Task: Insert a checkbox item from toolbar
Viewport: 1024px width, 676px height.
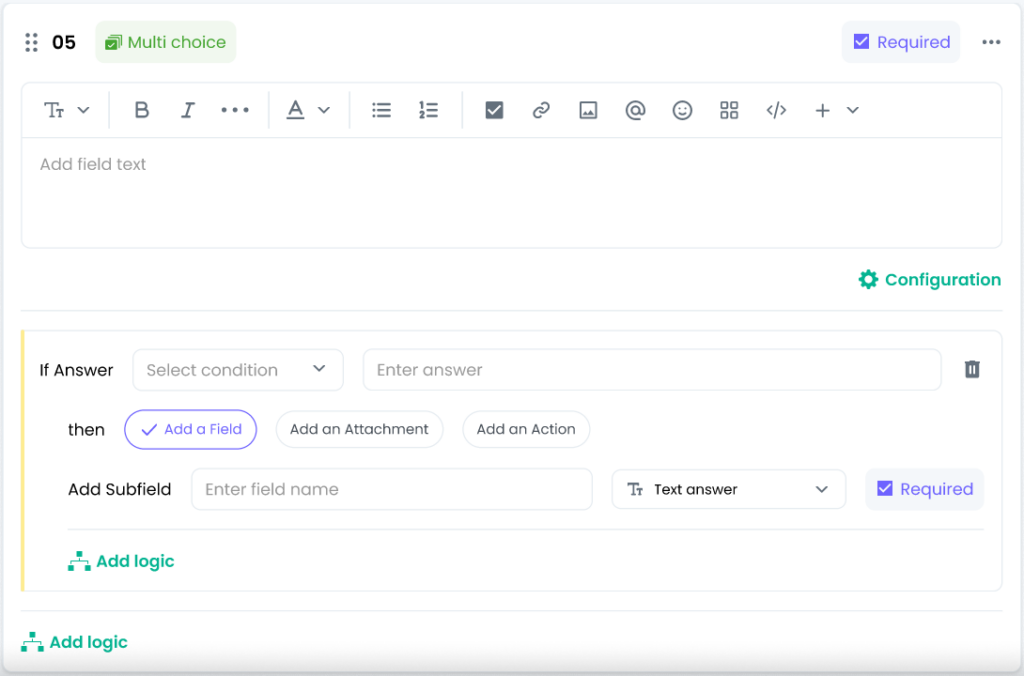Action: point(494,110)
